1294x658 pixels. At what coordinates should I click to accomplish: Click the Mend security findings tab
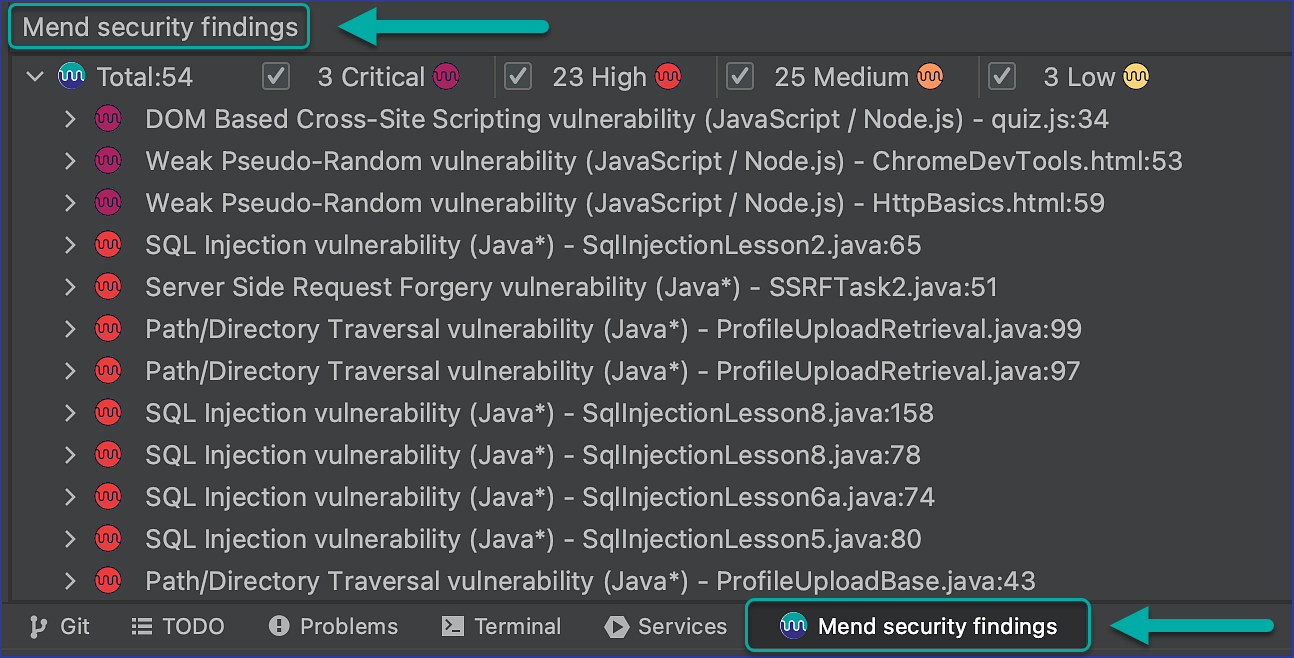[917, 626]
